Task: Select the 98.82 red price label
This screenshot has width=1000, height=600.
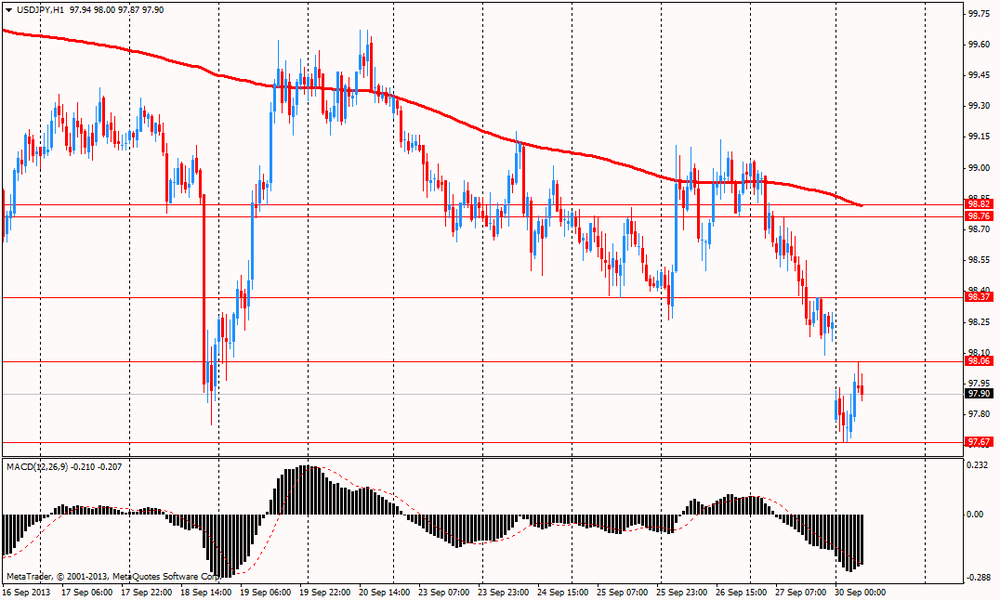Action: 978,204
